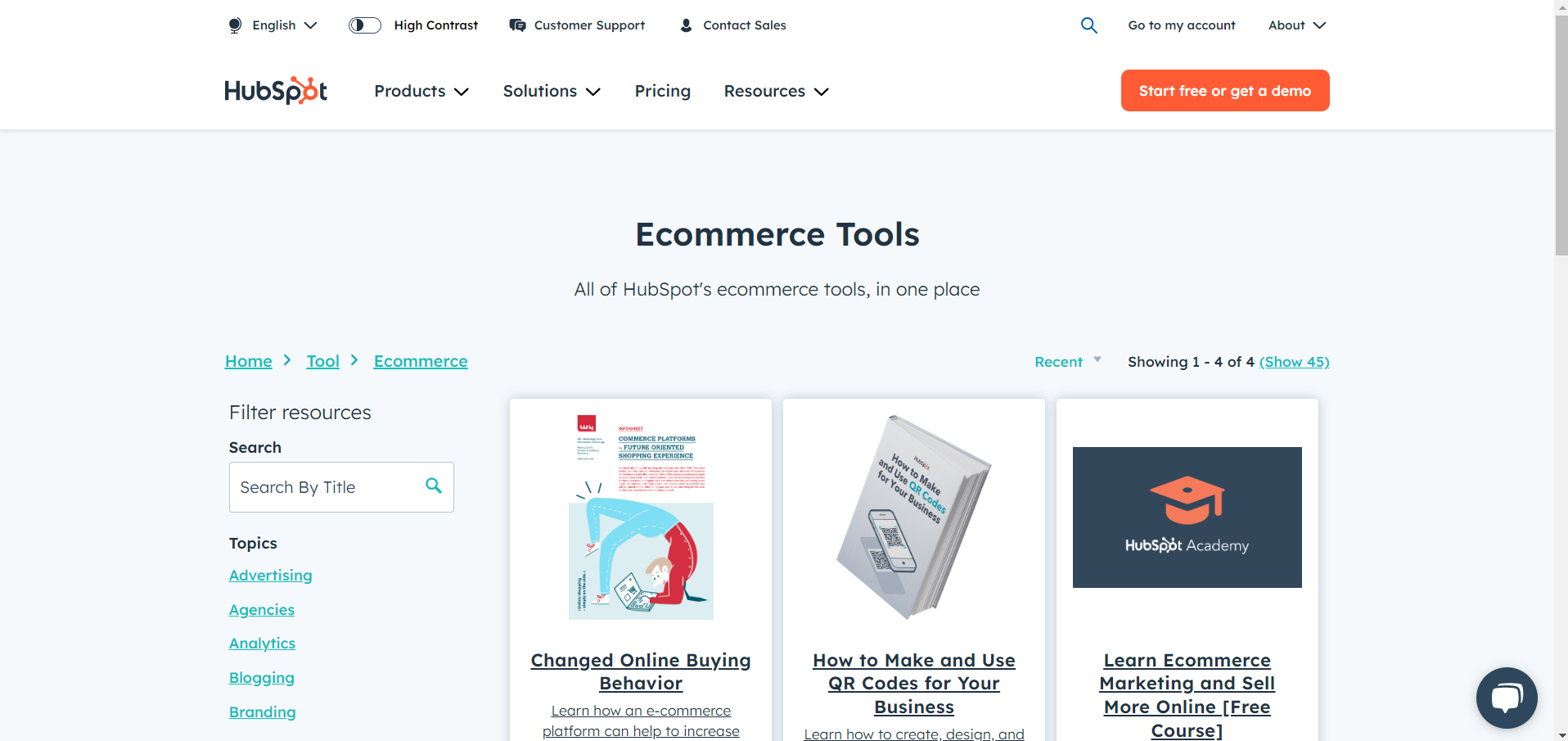Filter by Advertising topic

[271, 576]
